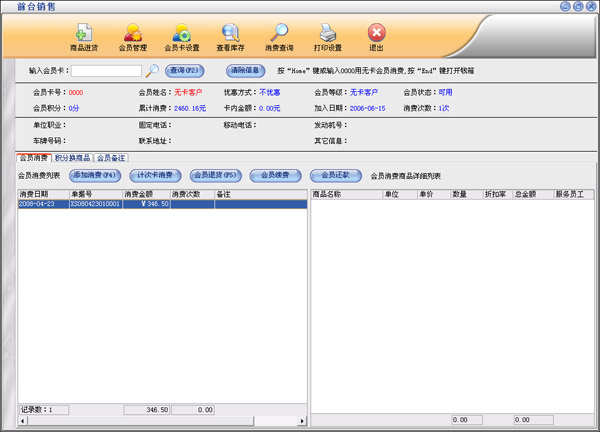Screen dimensions: 600x432
Task: Select the 2008-04-23 consumption record row
Action: pos(160,204)
